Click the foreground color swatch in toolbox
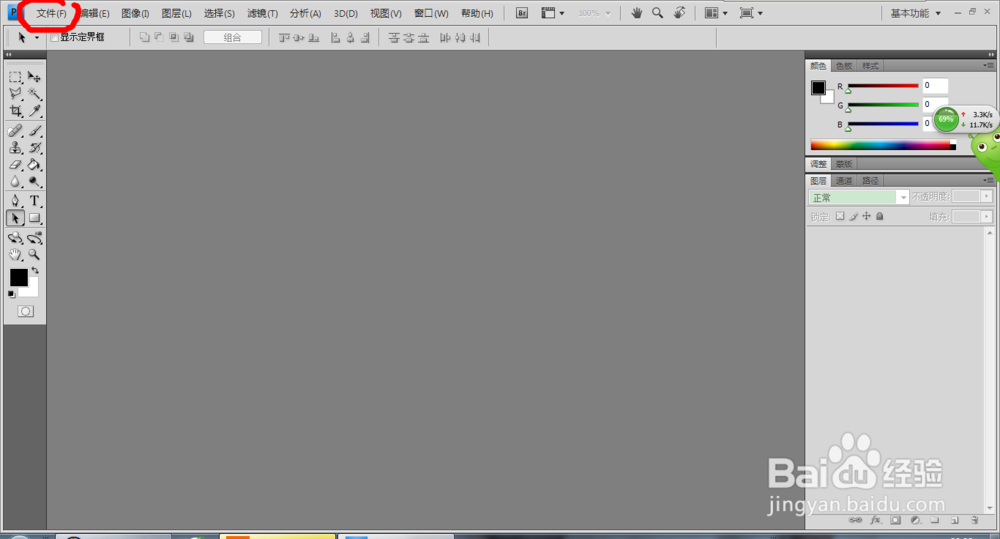 click(18, 277)
